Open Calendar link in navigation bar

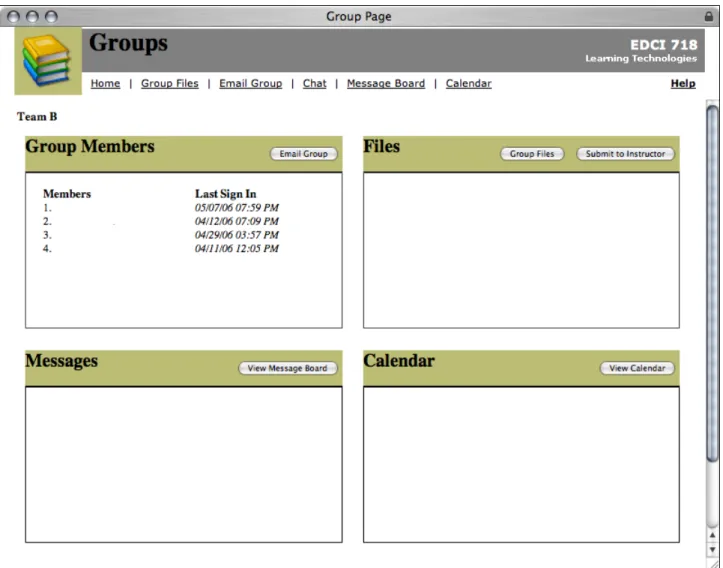[x=468, y=83]
